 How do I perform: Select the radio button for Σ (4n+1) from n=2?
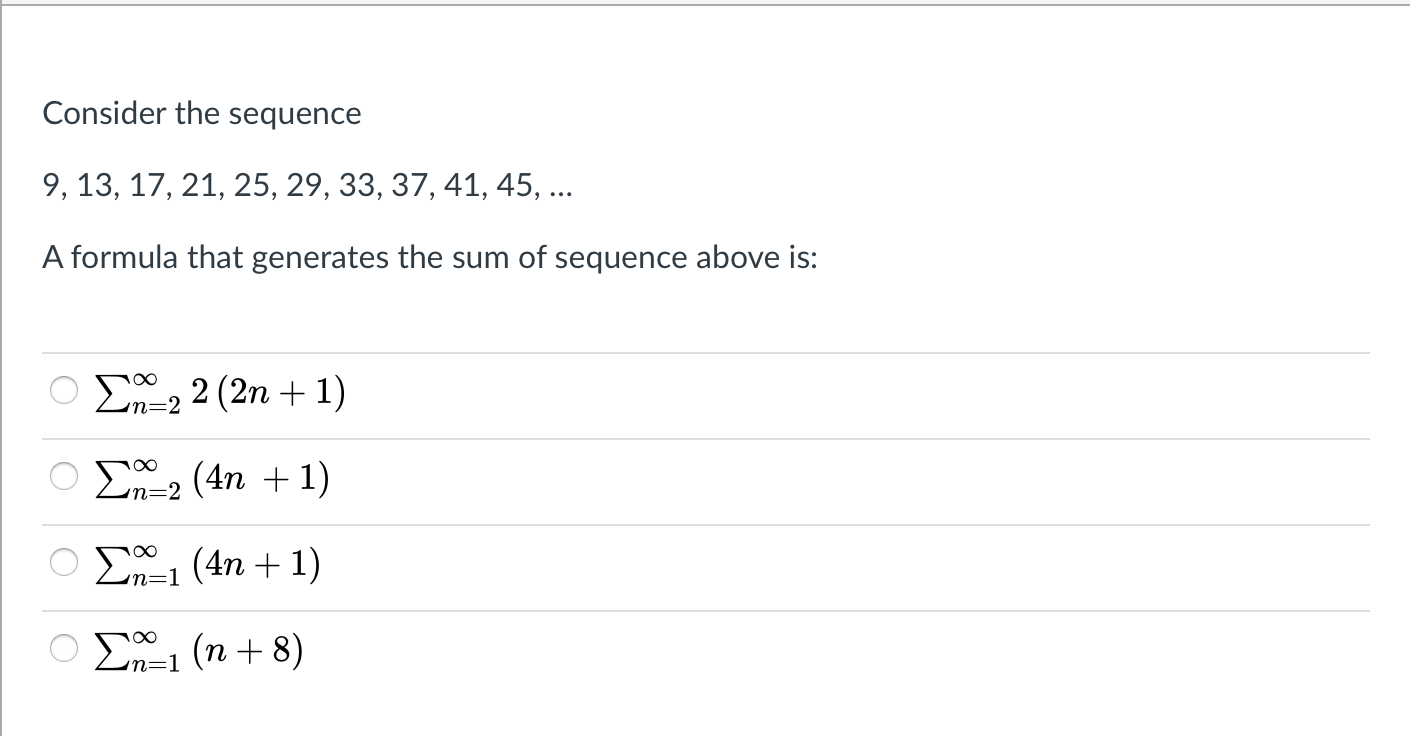tap(63, 477)
